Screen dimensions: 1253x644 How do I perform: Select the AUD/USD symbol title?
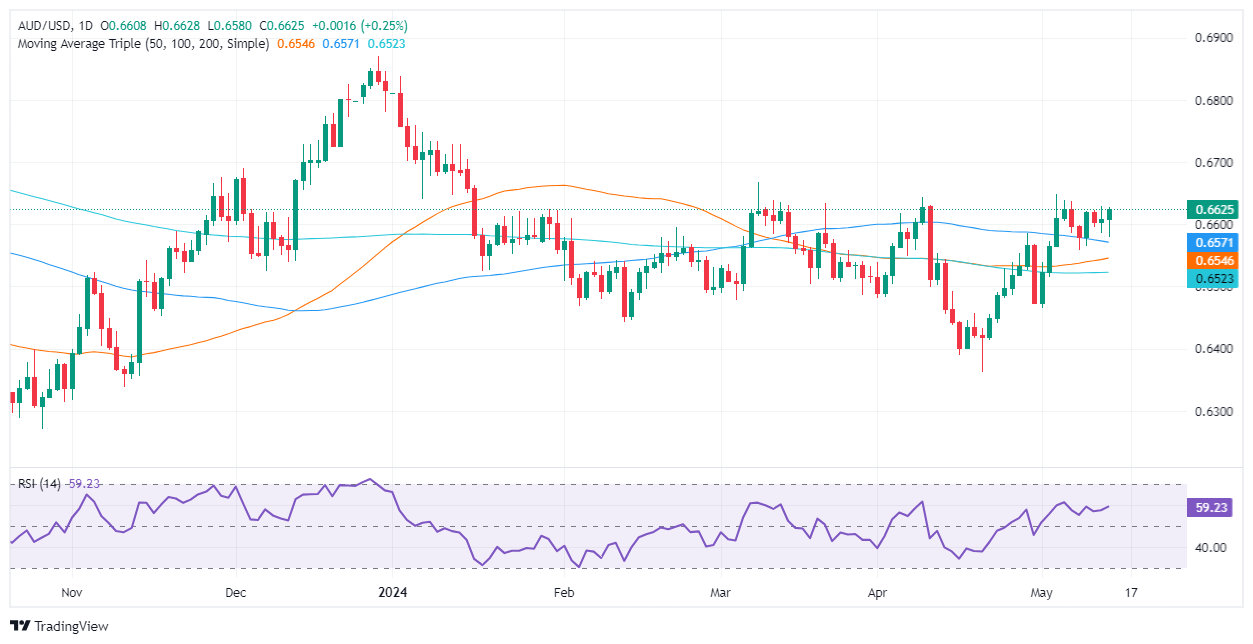42,26
